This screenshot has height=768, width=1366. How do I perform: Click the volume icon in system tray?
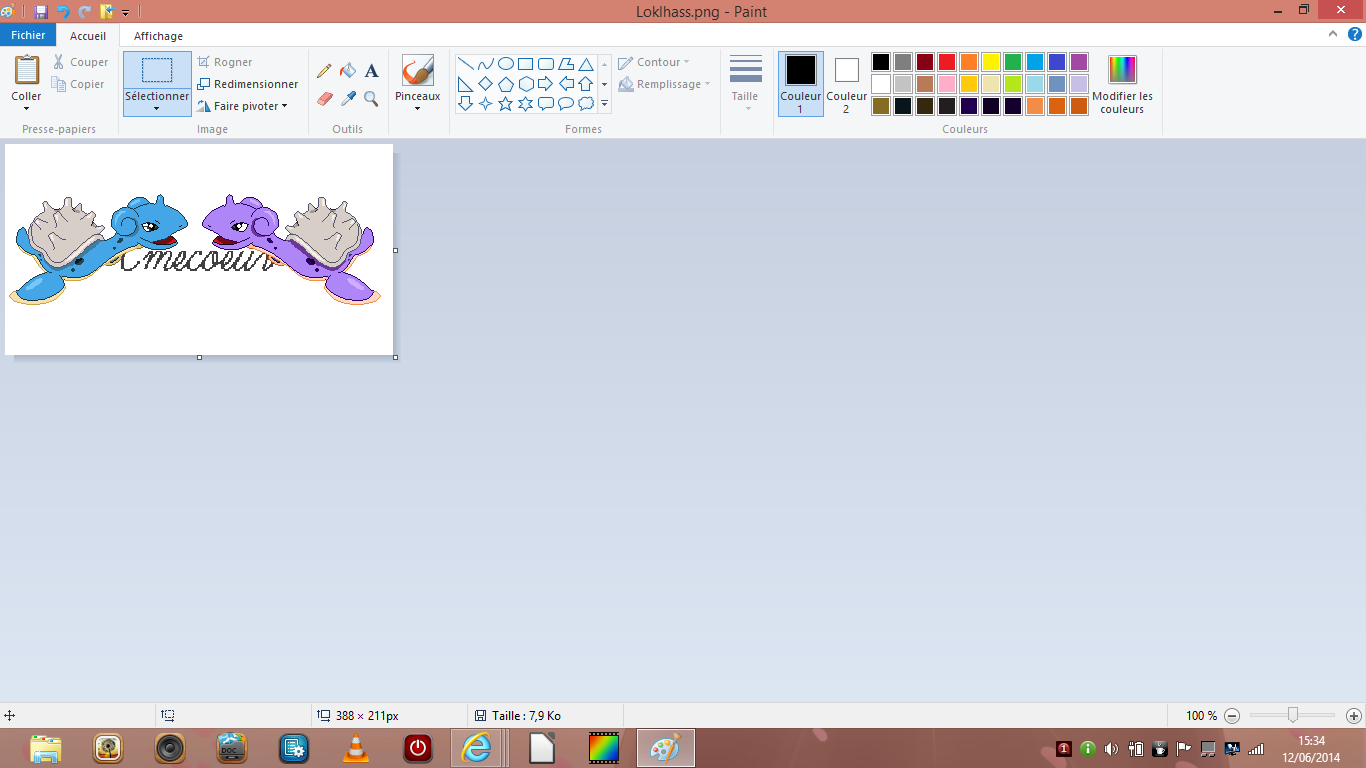click(1111, 748)
